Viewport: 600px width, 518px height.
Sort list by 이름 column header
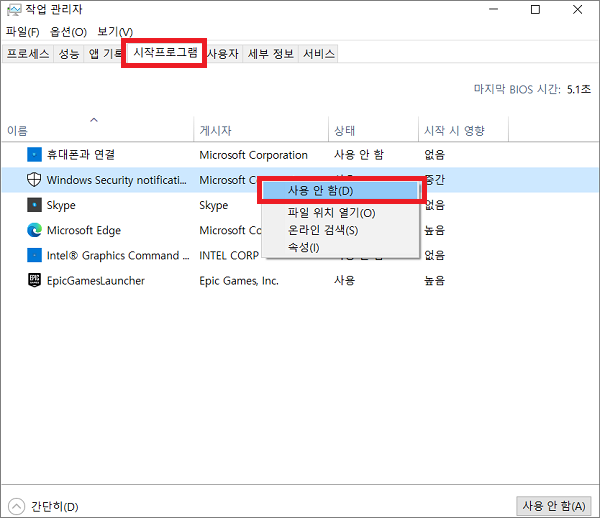pos(18,131)
